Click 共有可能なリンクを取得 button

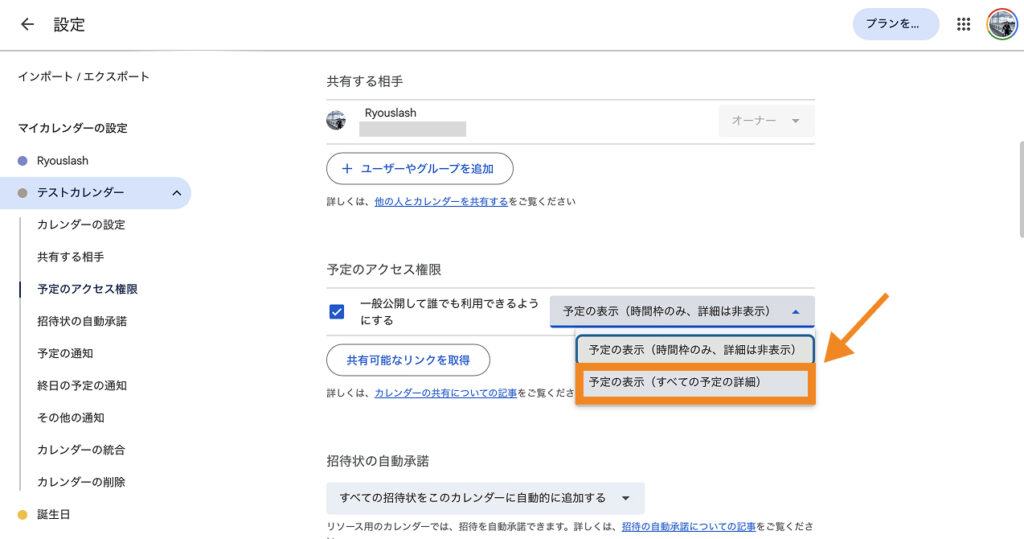[x=408, y=359]
